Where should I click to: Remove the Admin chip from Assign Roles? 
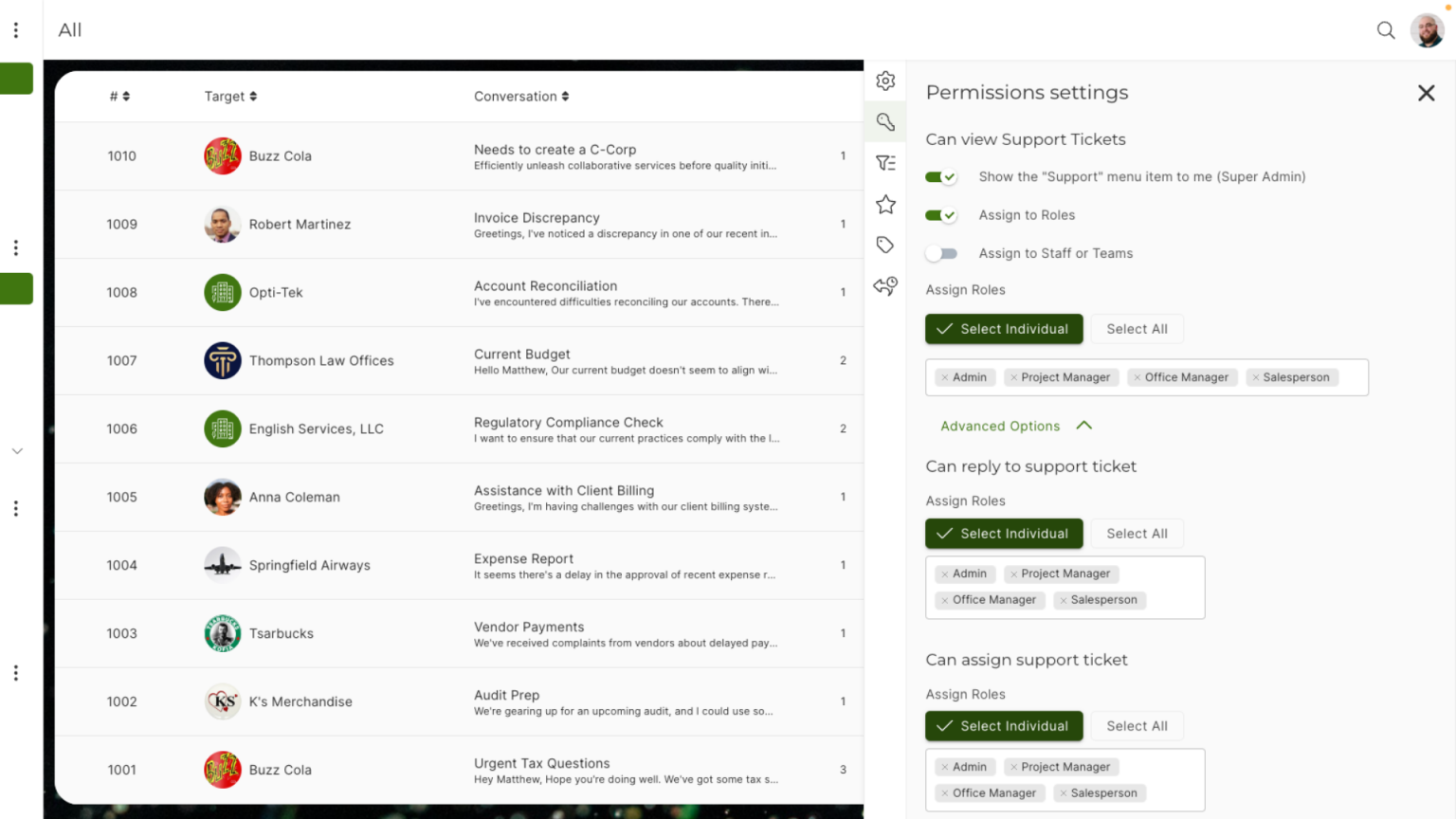(945, 376)
